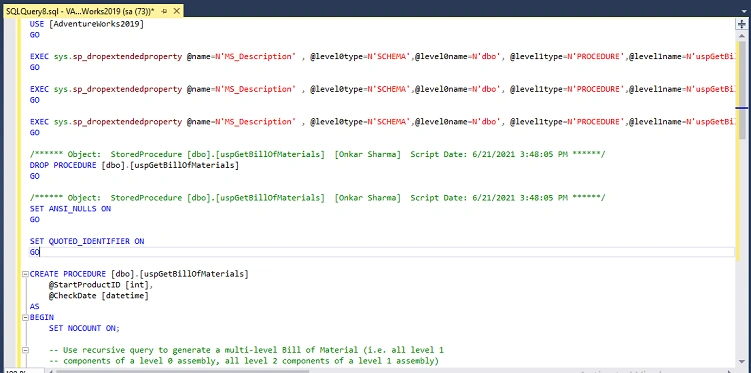Open the document tabs overflow dropdown
This screenshot has height=373, width=751.
click(x=743, y=11)
